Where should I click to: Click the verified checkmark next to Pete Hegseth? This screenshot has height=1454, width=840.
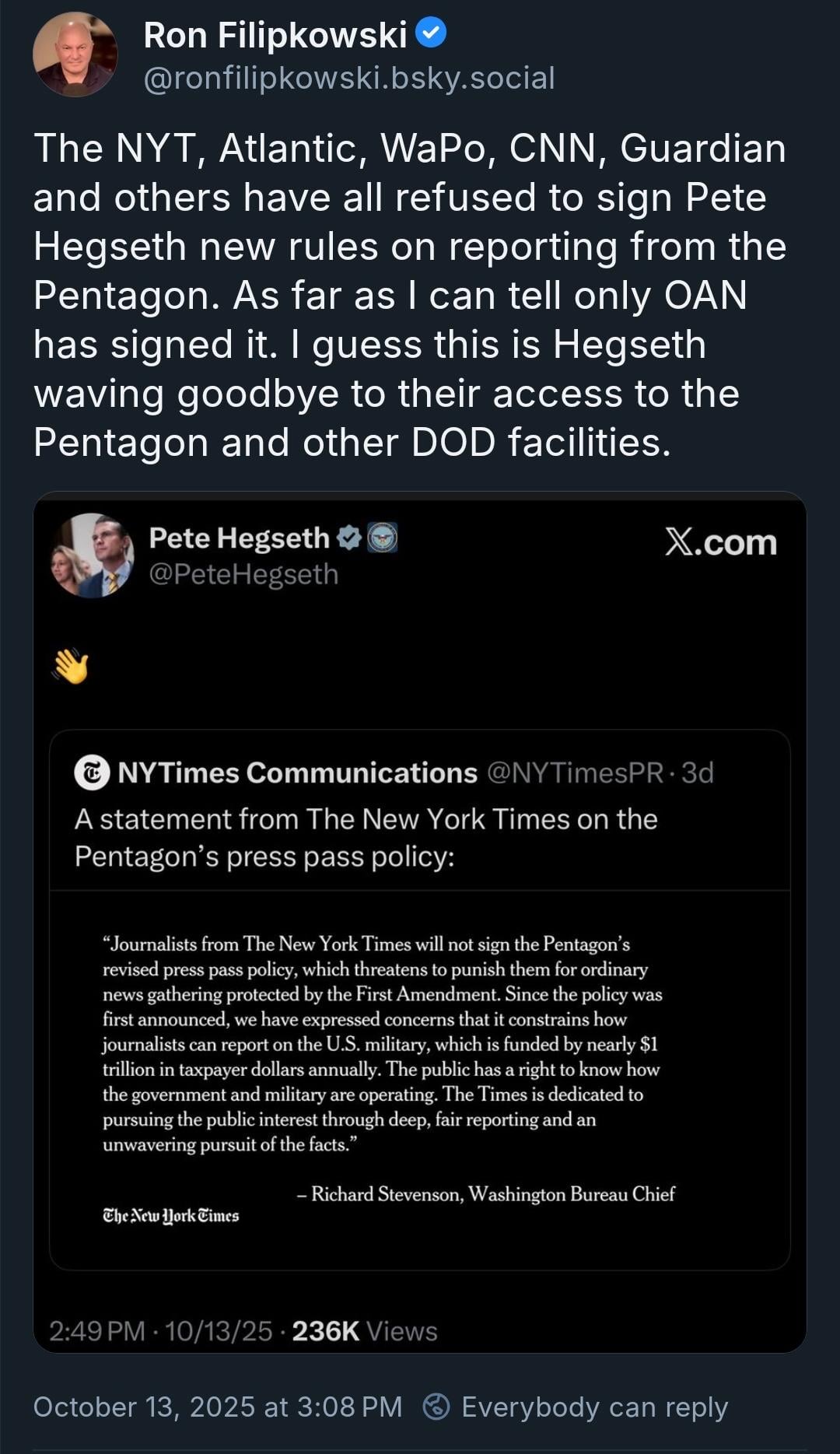[349, 537]
